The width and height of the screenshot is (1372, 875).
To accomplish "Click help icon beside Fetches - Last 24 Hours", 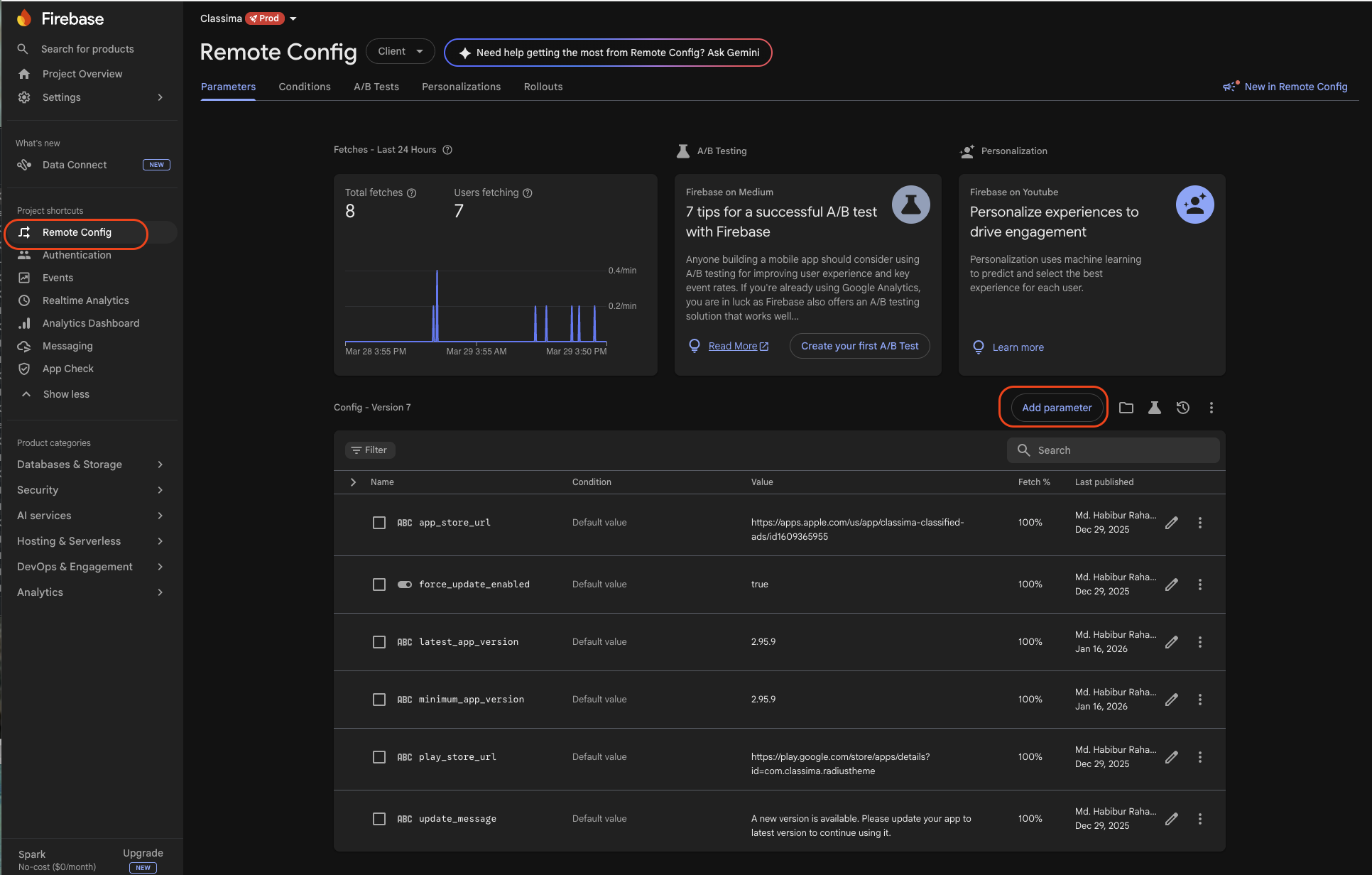I will pyautogui.click(x=447, y=150).
